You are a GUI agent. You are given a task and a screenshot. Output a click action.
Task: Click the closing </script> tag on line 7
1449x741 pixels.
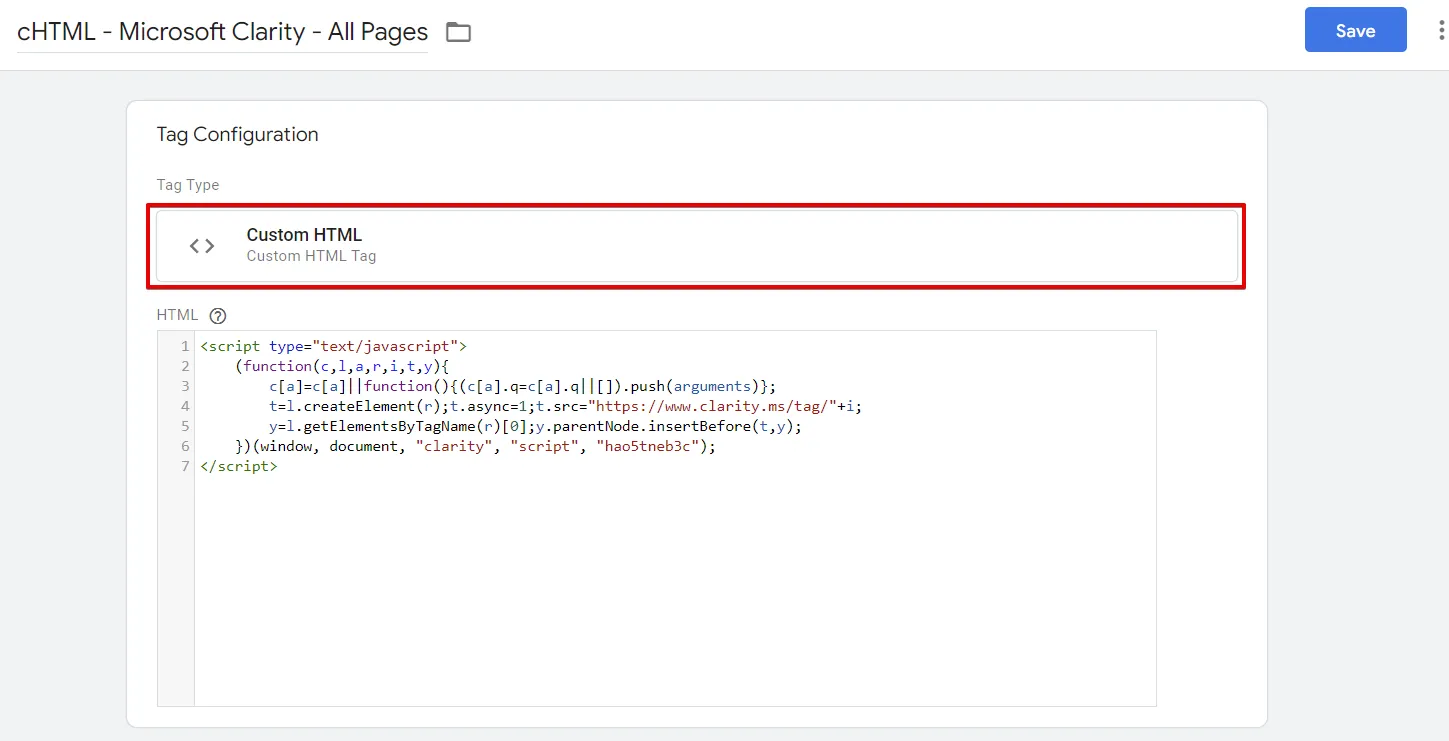click(x=239, y=466)
